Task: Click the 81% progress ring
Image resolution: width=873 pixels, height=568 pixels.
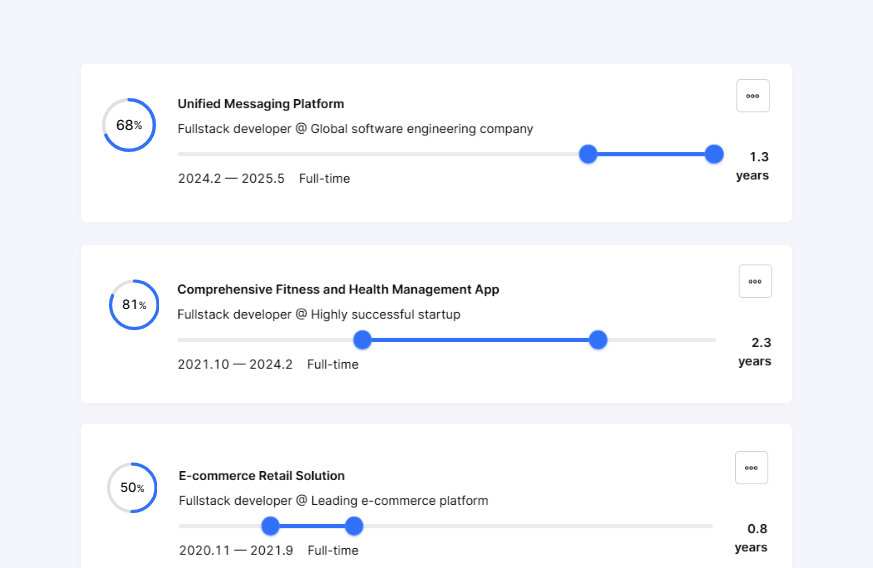Action: click(x=134, y=305)
